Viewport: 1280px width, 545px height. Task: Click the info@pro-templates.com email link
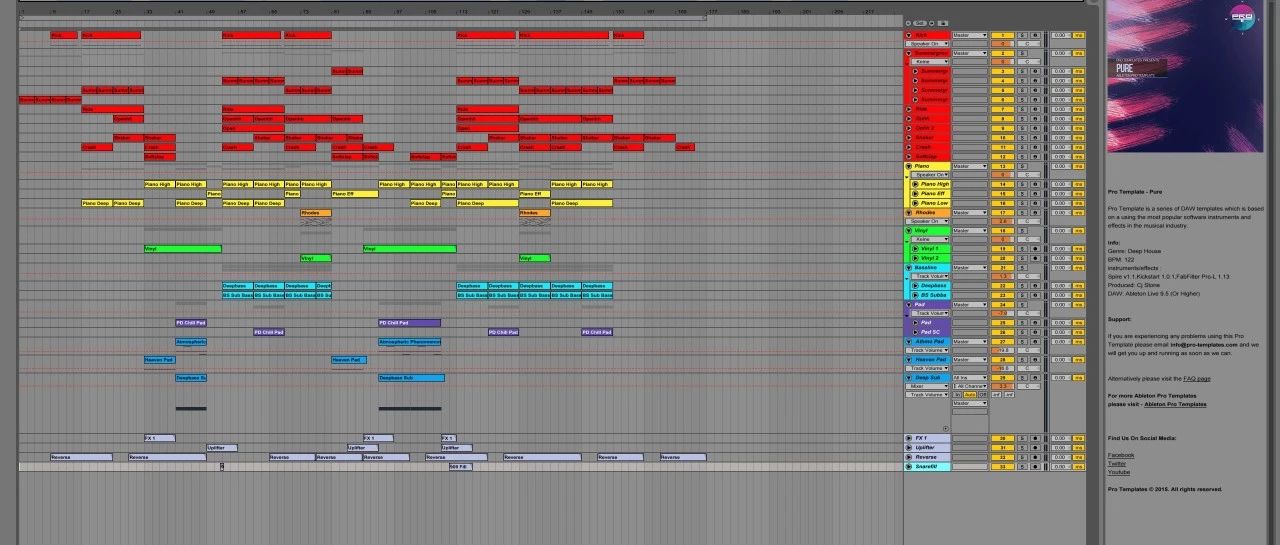click(1205, 345)
